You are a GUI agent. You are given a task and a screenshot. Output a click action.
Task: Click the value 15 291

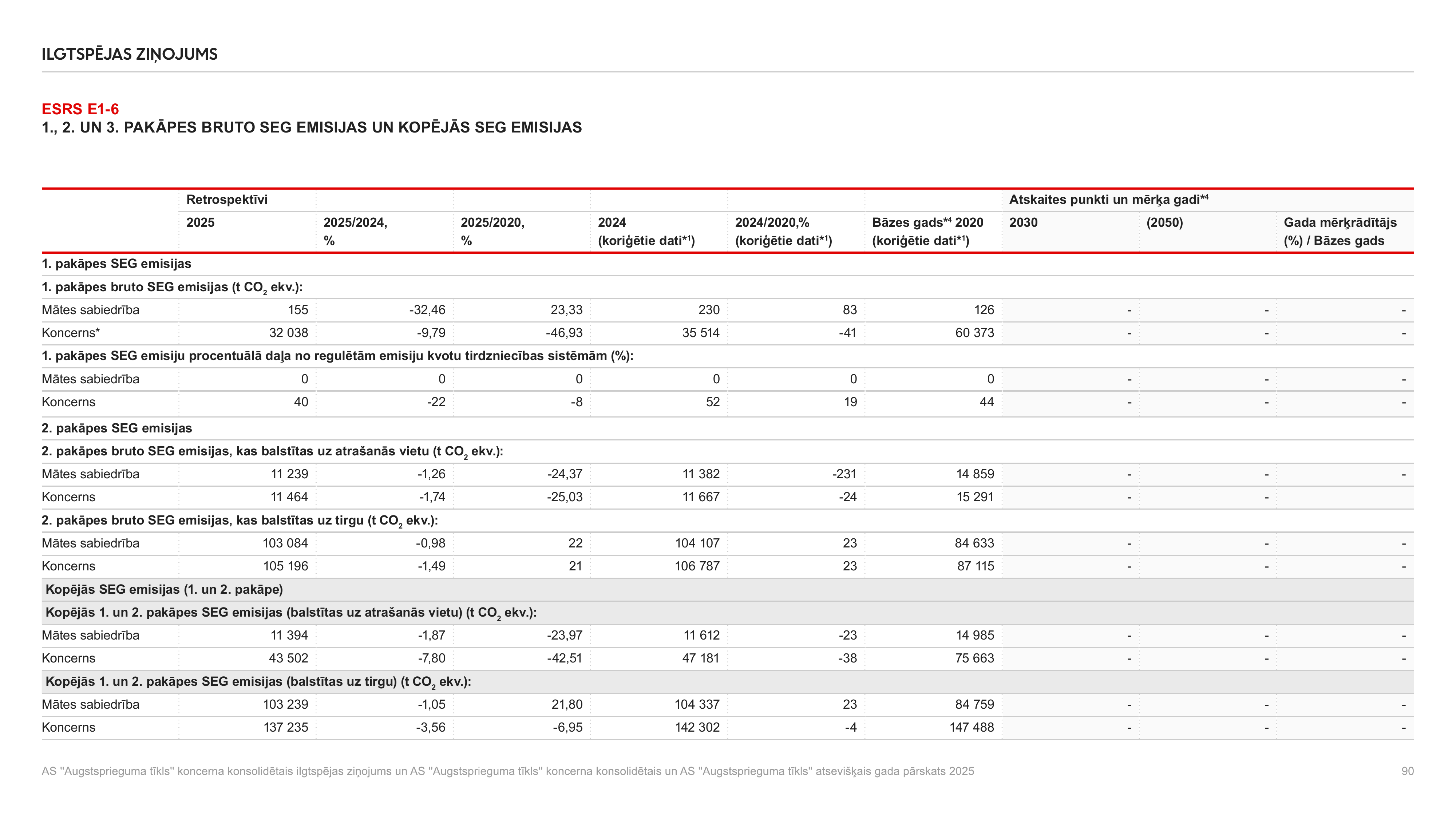tap(975, 497)
